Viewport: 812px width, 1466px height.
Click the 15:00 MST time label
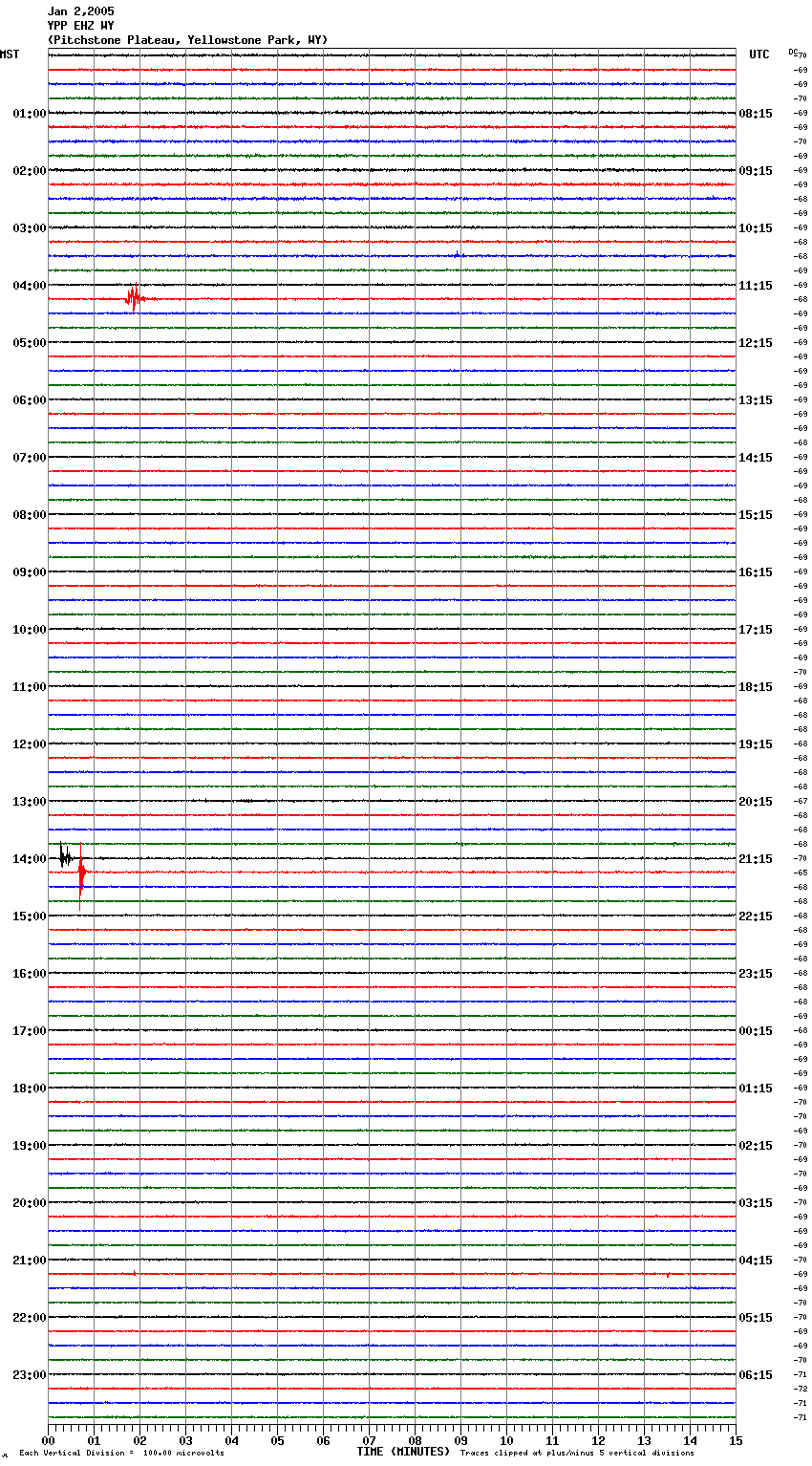(x=30, y=916)
